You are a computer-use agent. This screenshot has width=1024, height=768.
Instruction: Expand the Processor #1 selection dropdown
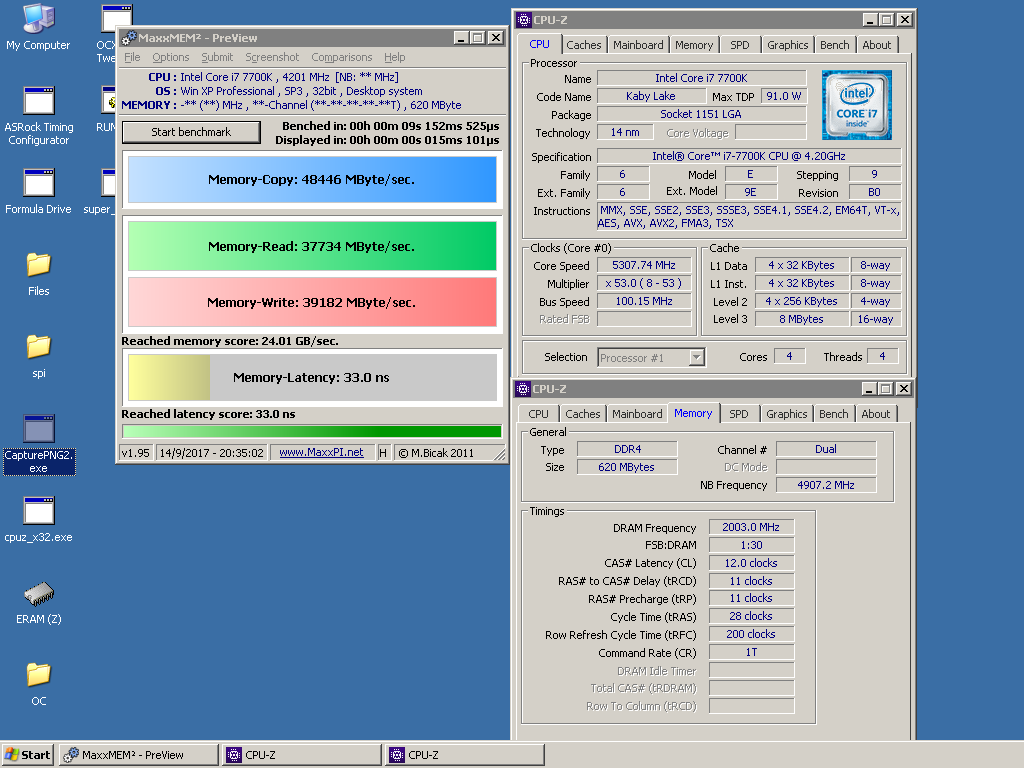point(696,357)
